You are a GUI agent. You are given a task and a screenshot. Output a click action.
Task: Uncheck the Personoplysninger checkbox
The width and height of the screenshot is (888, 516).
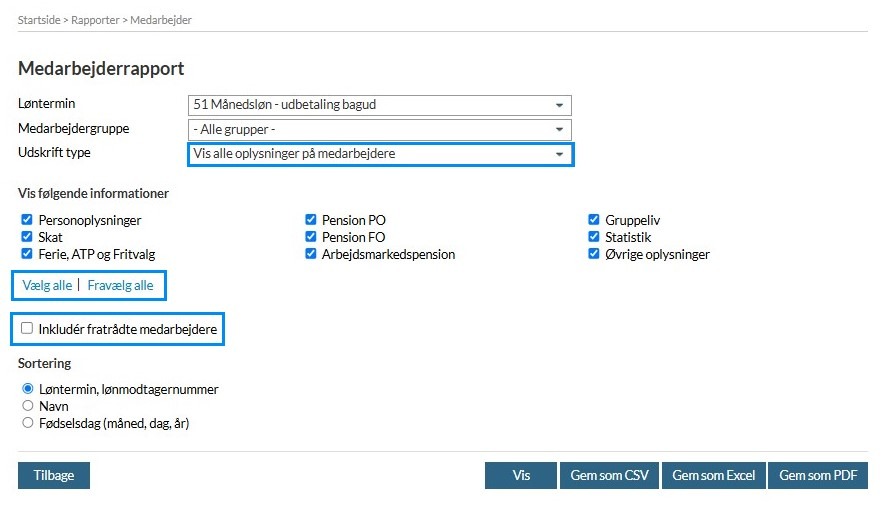click(27, 220)
